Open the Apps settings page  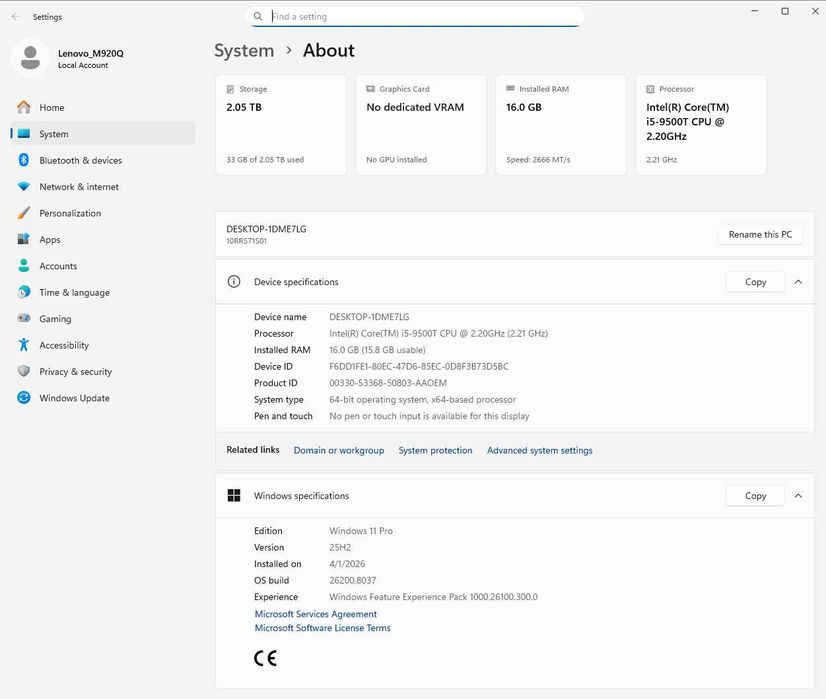(50, 240)
